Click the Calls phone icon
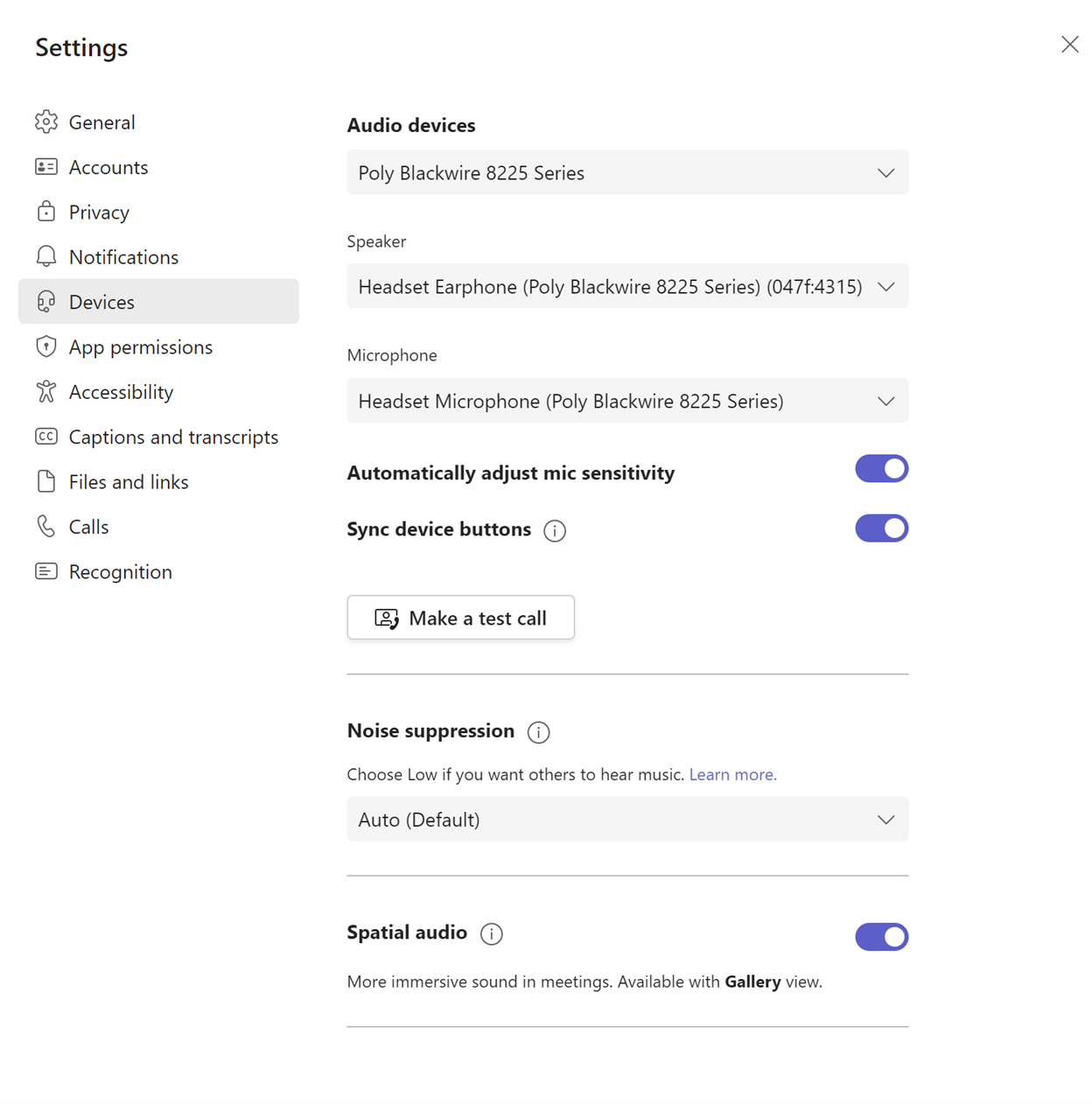The width and height of the screenshot is (1092, 1104). pos(46,526)
